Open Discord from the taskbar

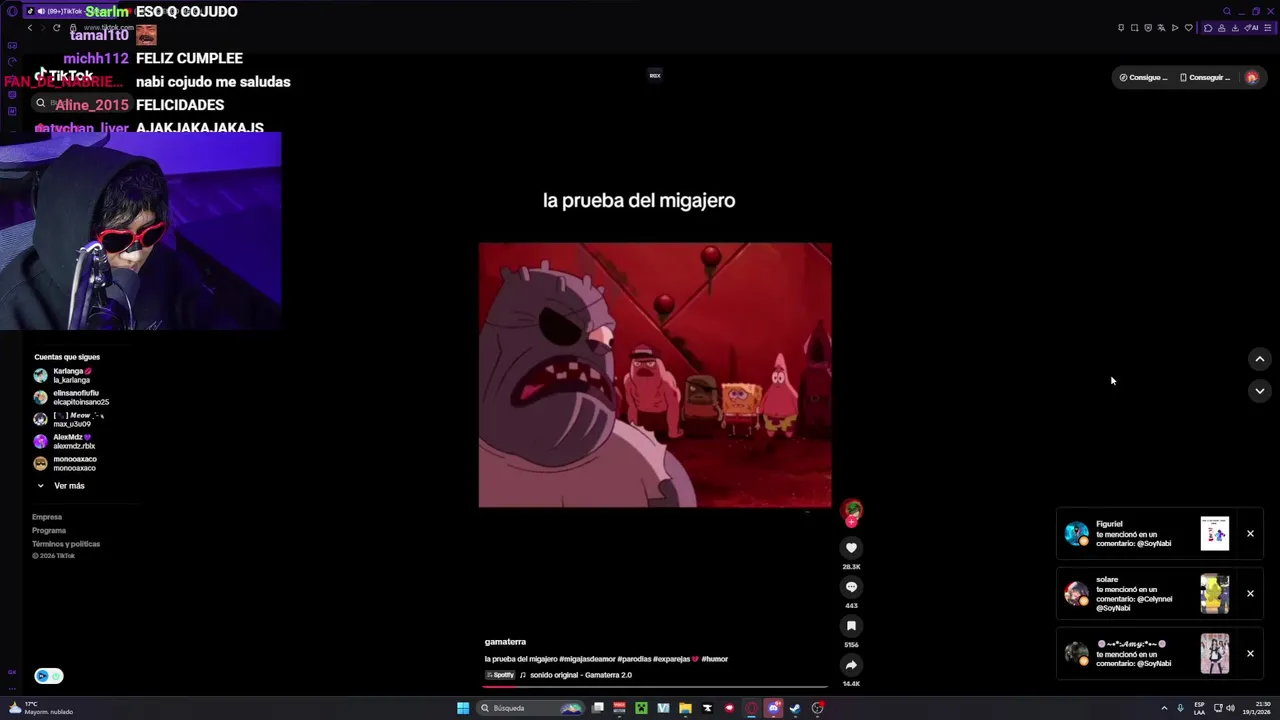[x=773, y=708]
